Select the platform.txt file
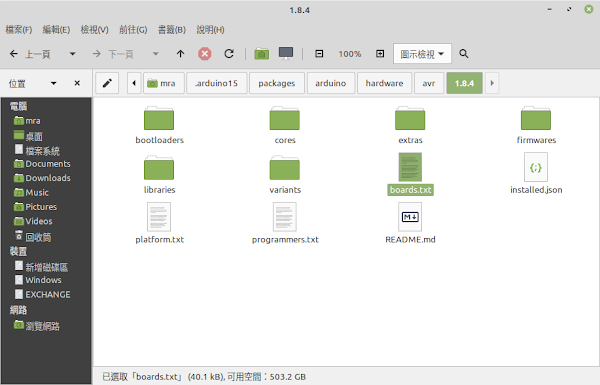This screenshot has width=600, height=385. 159,223
